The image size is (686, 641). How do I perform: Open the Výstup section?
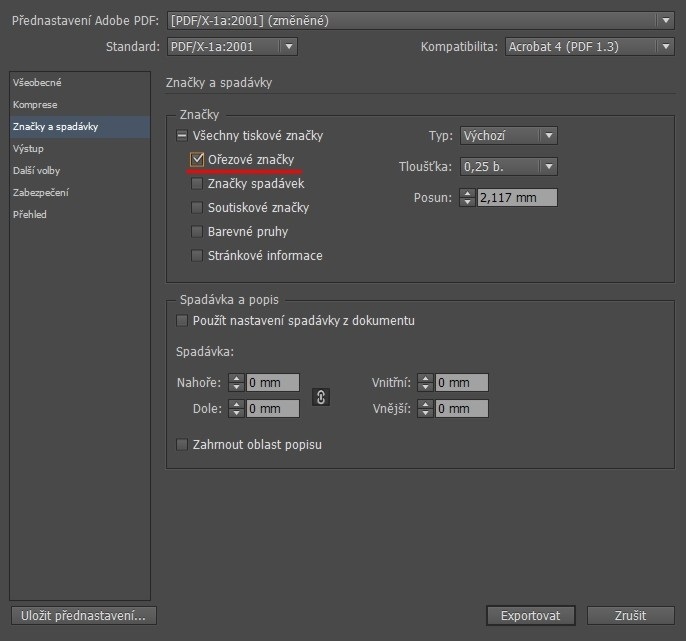click(x=80, y=149)
